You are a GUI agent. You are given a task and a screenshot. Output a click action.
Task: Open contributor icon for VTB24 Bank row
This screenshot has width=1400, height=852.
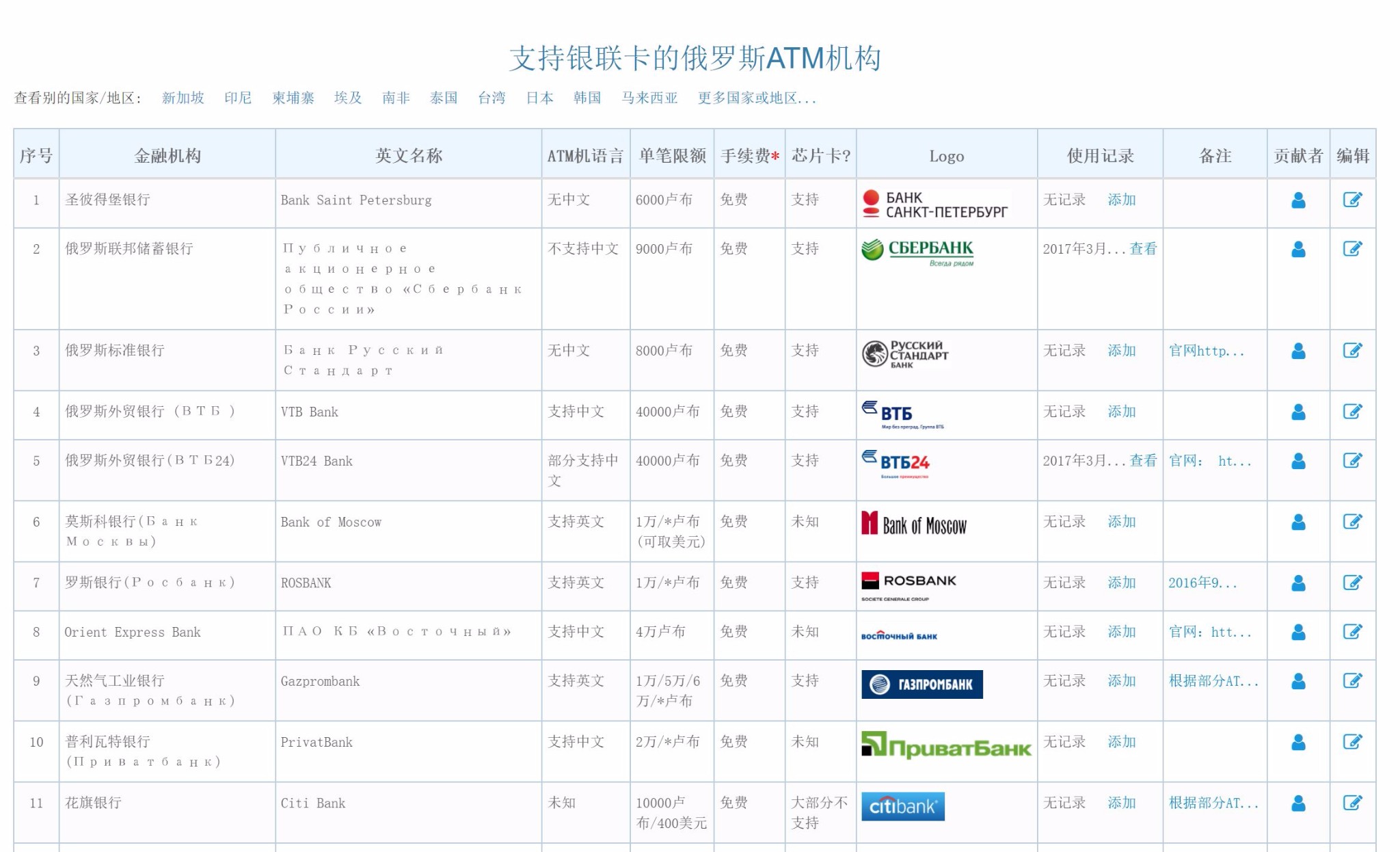click(x=1298, y=461)
